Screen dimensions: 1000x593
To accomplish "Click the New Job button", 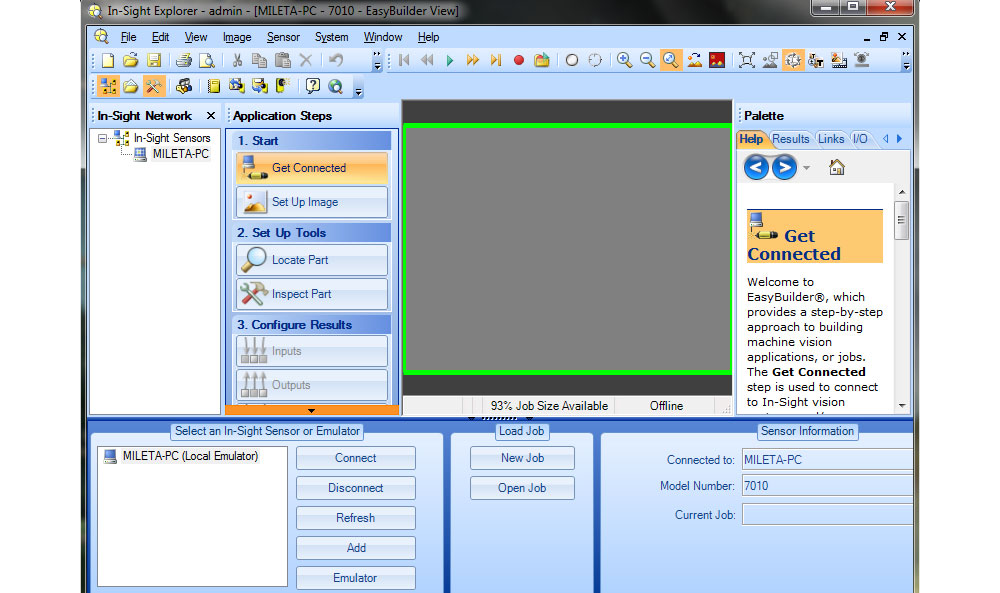I will point(522,458).
